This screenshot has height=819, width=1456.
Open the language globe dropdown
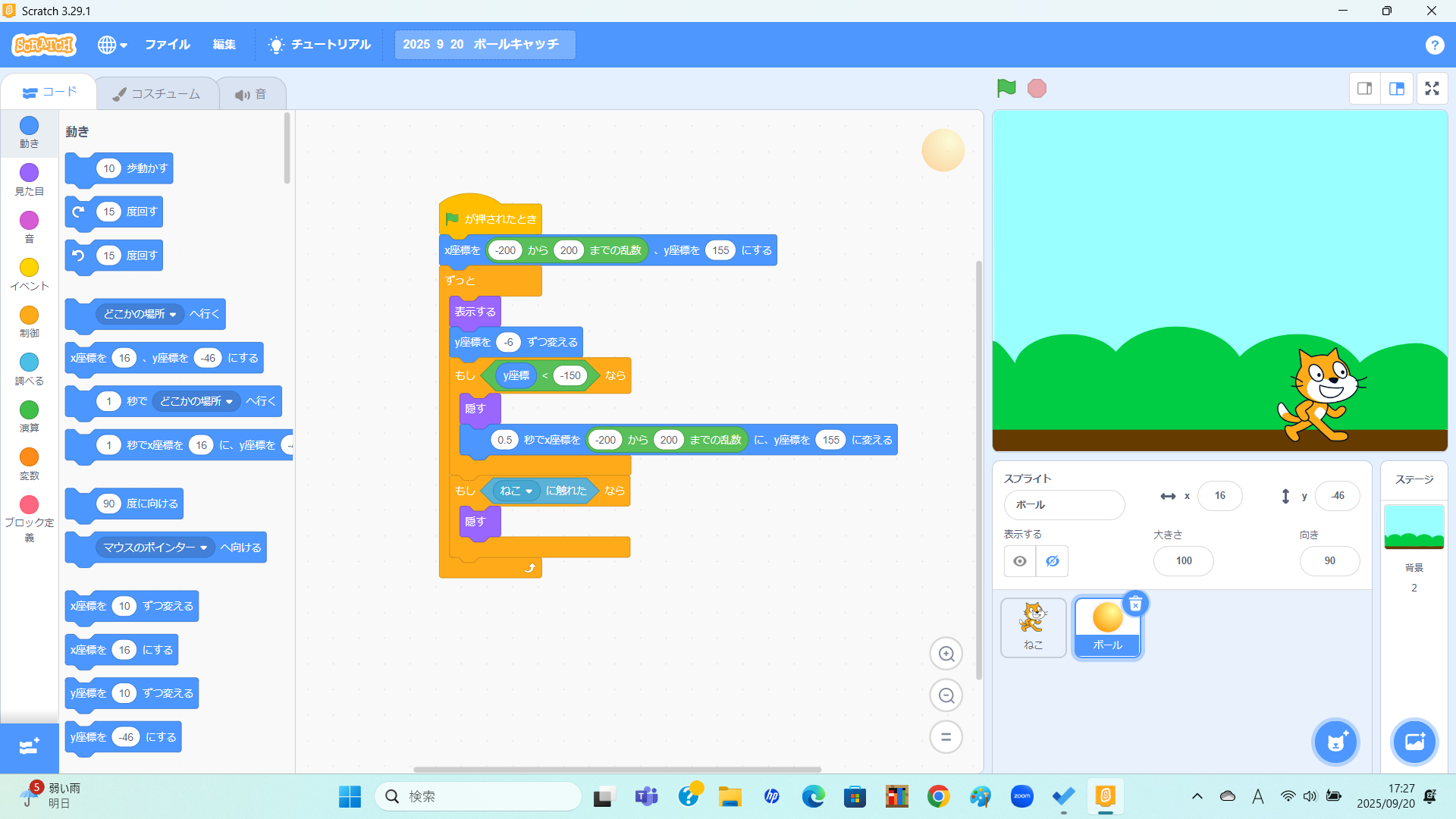111,45
